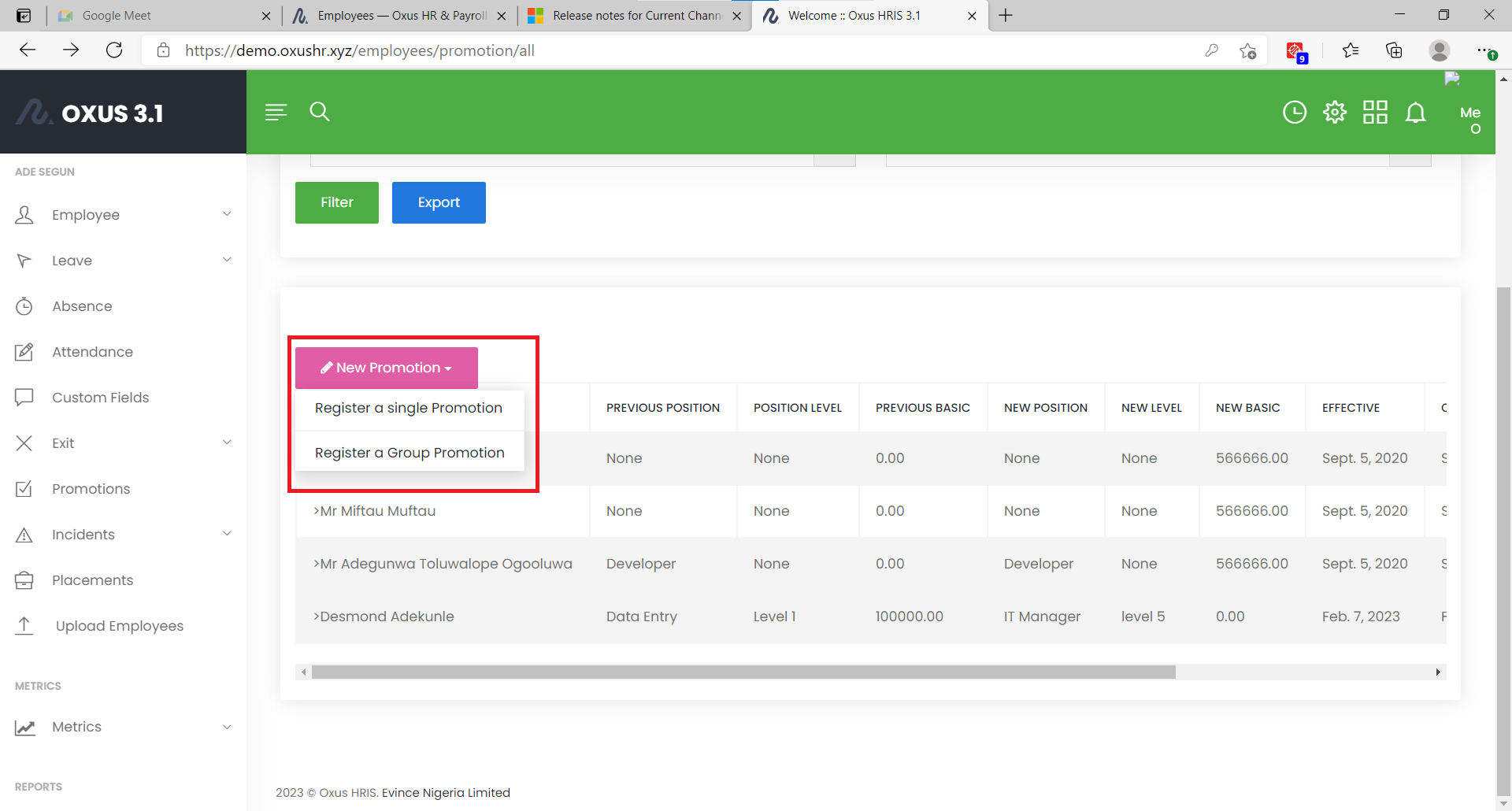Open Absence in the sidebar
1512x811 pixels.
coord(82,306)
